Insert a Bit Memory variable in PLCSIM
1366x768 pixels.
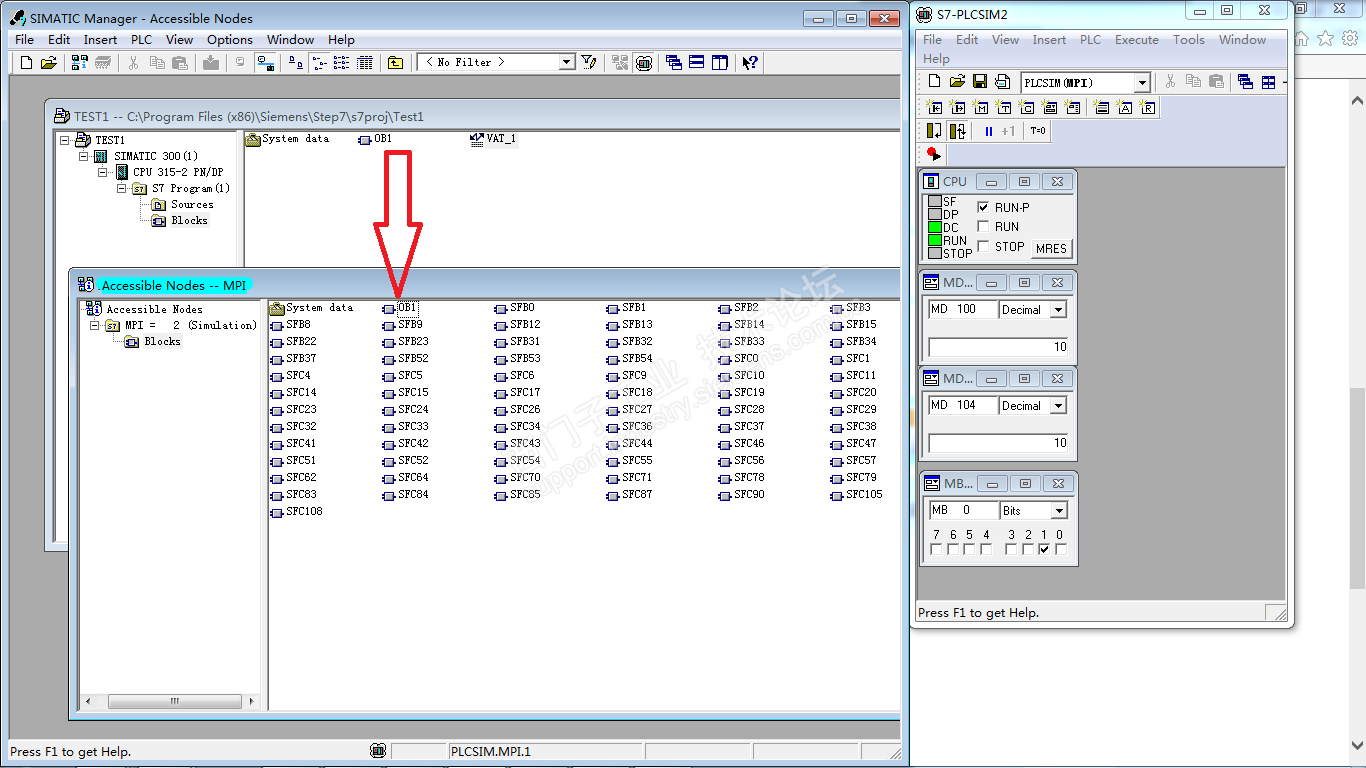click(x=981, y=107)
